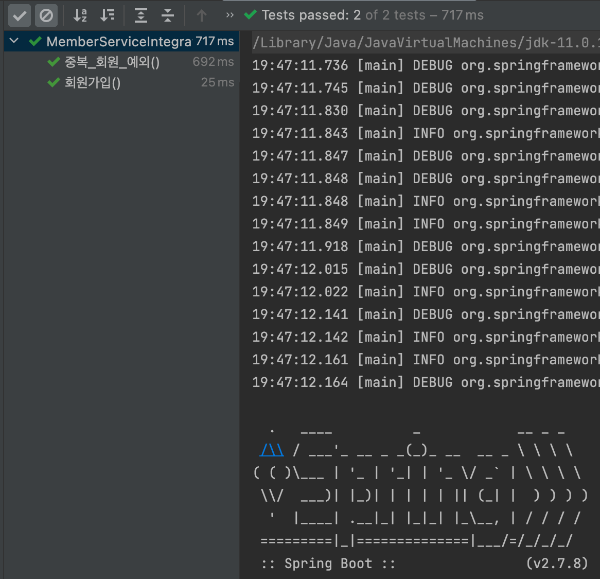Expand all test nodes

pos(141,16)
